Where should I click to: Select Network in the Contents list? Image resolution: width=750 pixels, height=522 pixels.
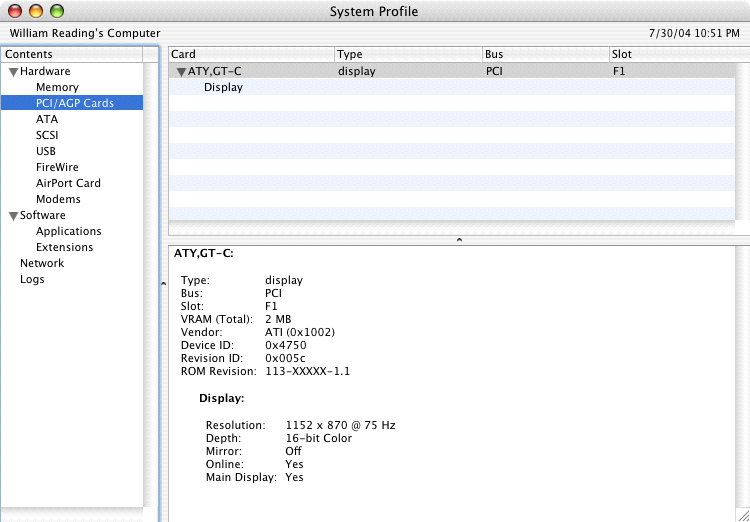(x=42, y=263)
